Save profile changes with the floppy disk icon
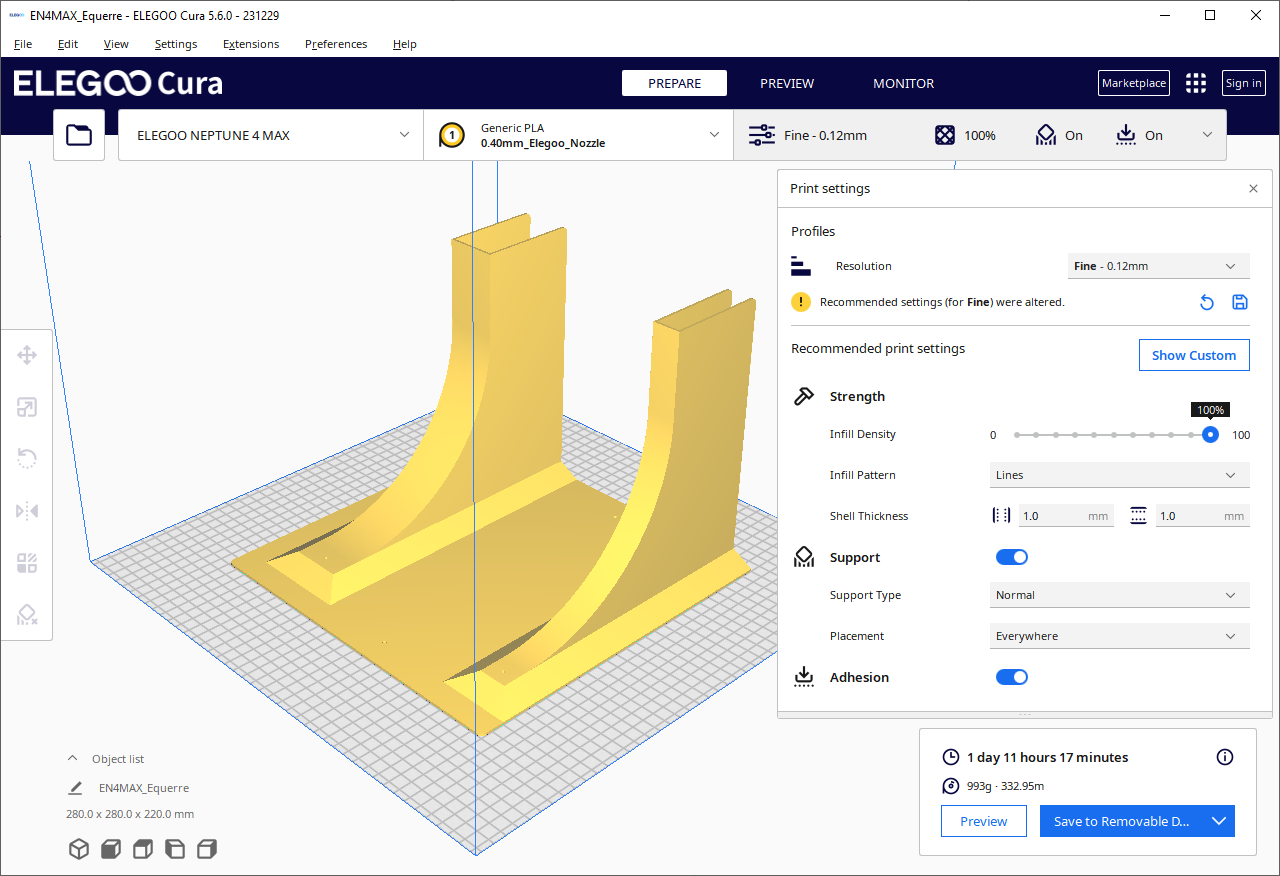This screenshot has width=1280, height=876. [1239, 302]
